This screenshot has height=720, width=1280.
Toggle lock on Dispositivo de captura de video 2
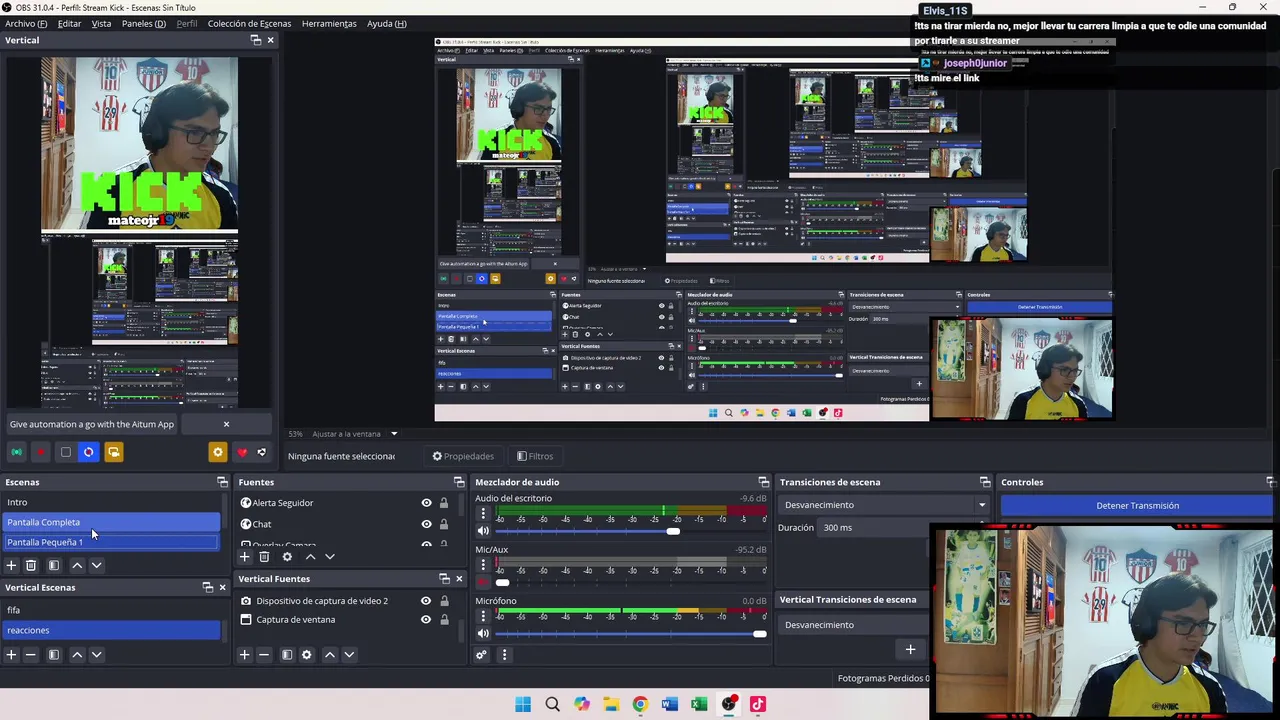[x=444, y=601]
